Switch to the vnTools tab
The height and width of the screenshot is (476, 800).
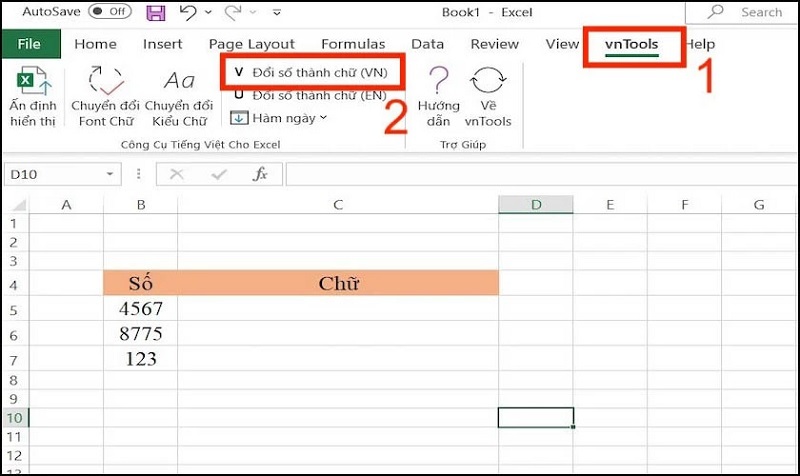[x=632, y=44]
